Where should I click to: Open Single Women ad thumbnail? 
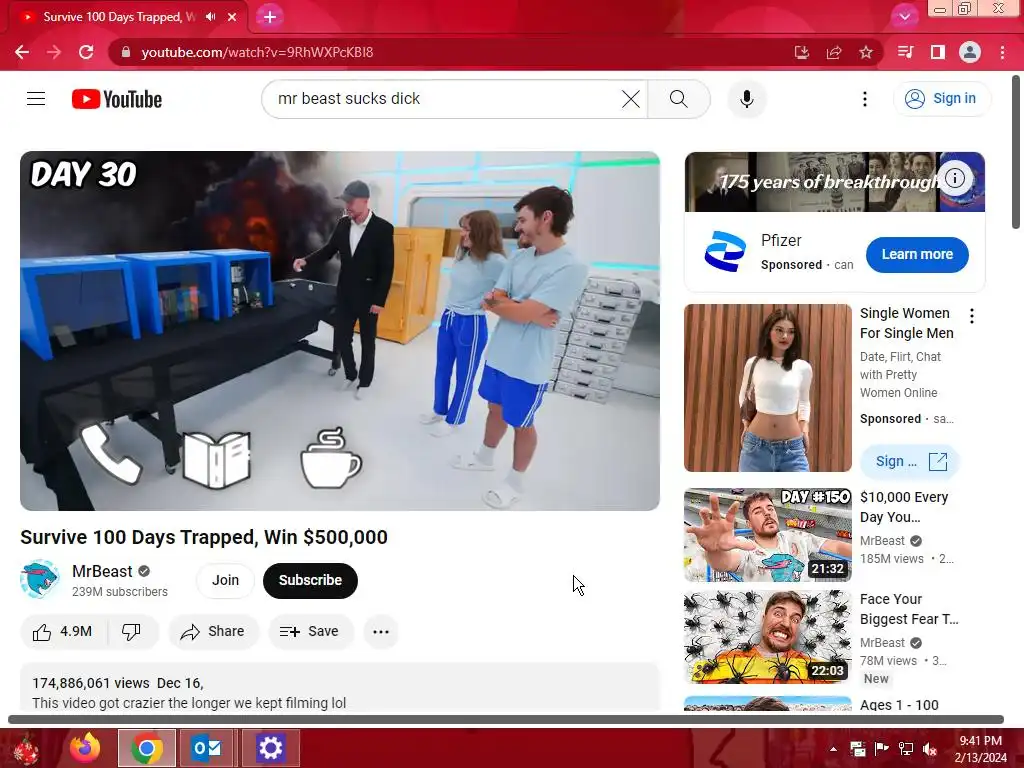[x=768, y=388]
